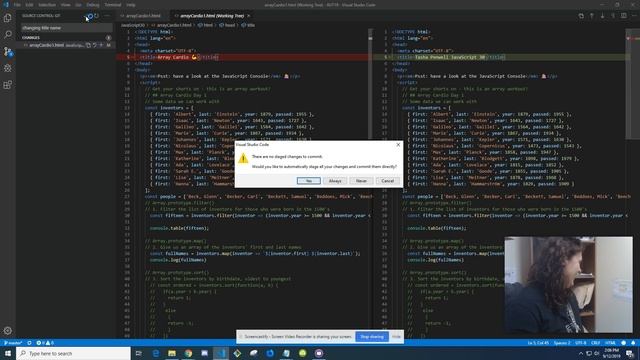Click the commit message input field

point(67,28)
